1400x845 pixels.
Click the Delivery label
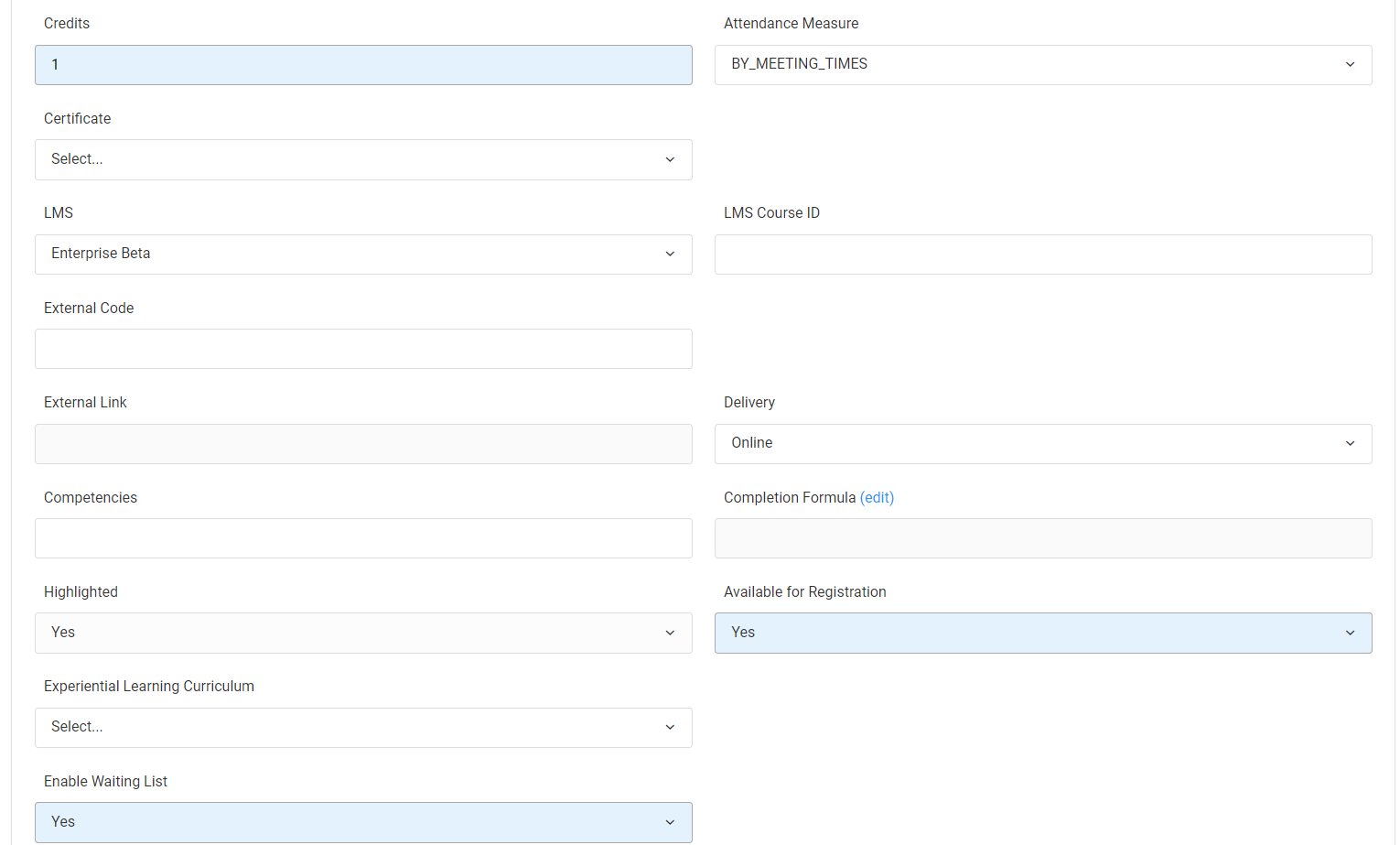pyautogui.click(x=749, y=402)
